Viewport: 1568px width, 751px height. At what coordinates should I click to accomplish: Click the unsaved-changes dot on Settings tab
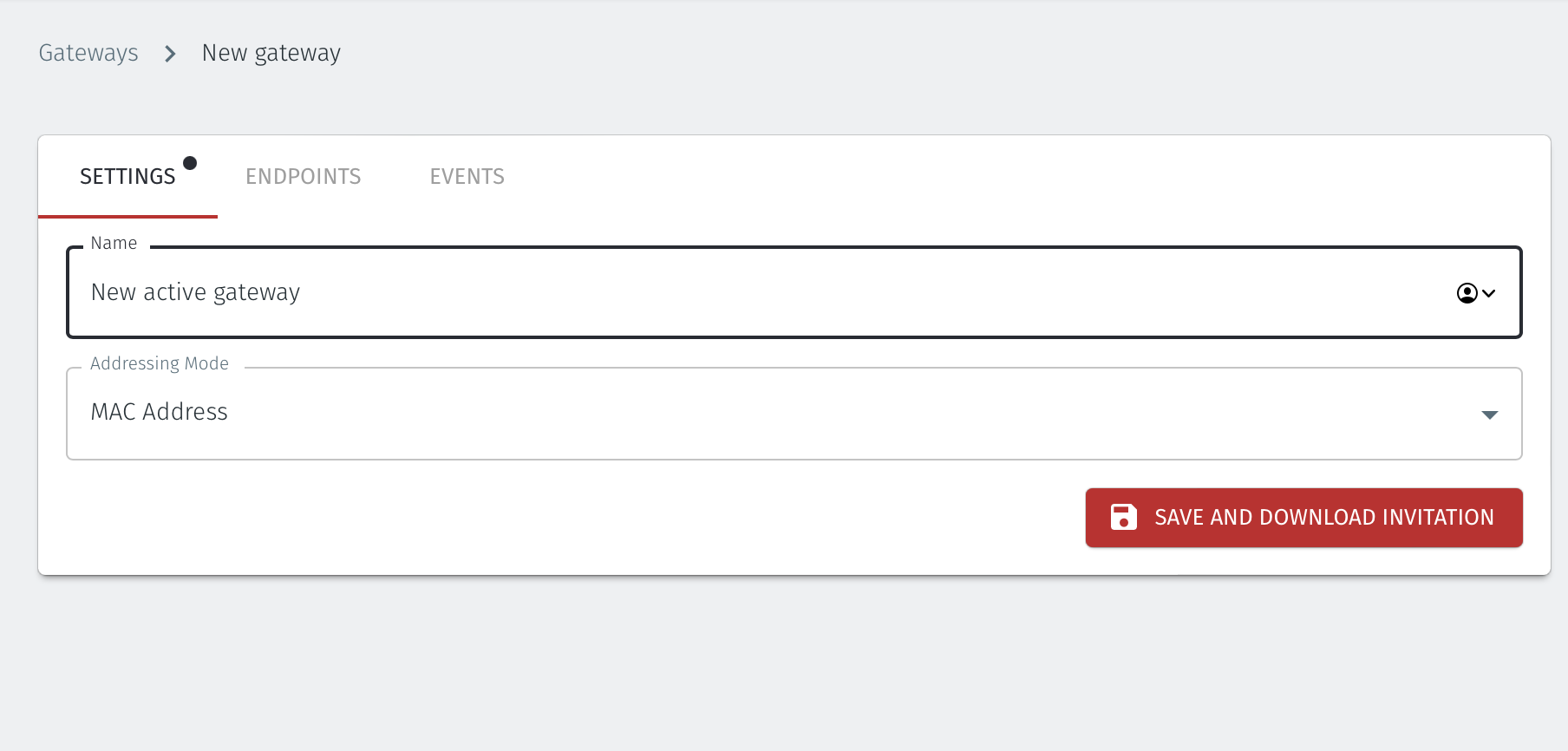[x=190, y=163]
